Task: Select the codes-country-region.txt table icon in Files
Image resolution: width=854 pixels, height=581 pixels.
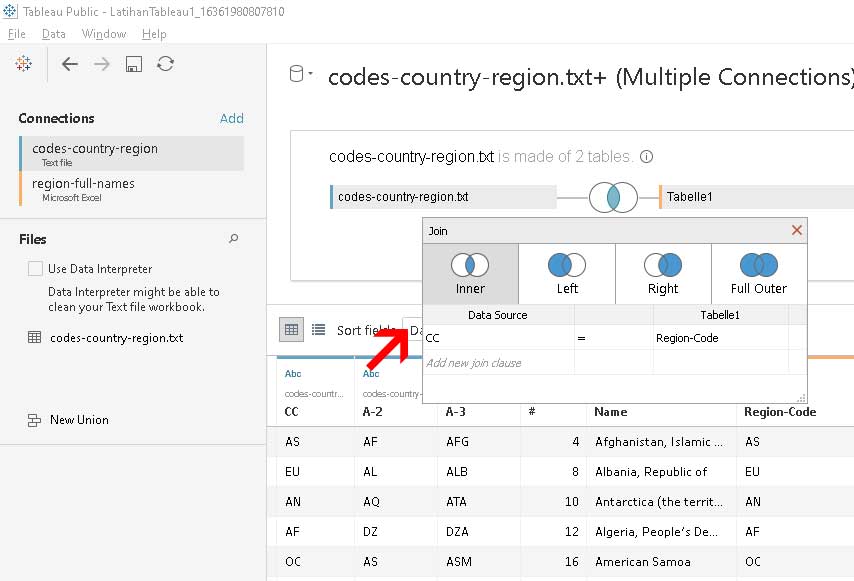Action: tap(34, 337)
